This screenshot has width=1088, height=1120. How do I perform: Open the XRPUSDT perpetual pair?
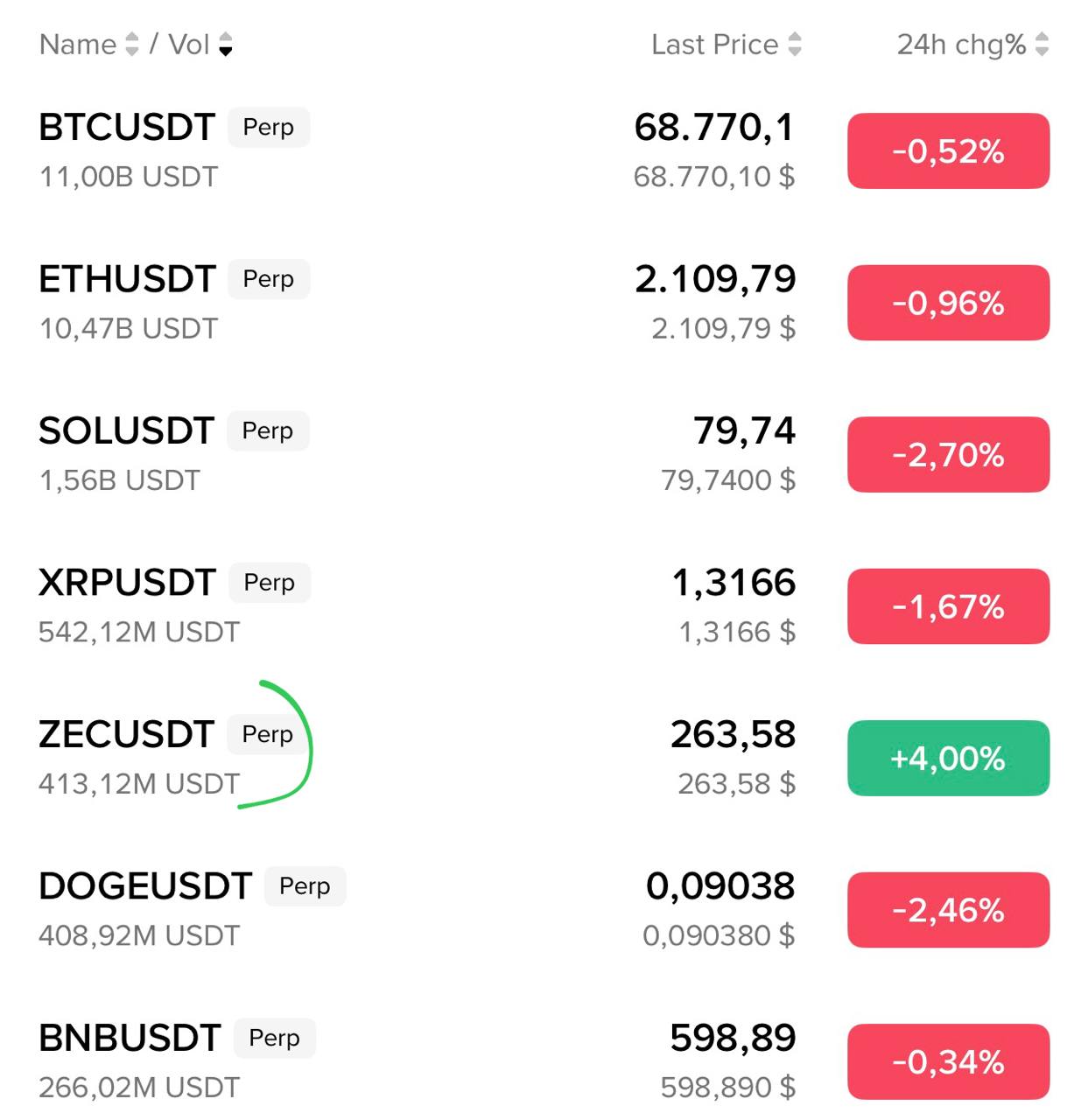coord(127,583)
